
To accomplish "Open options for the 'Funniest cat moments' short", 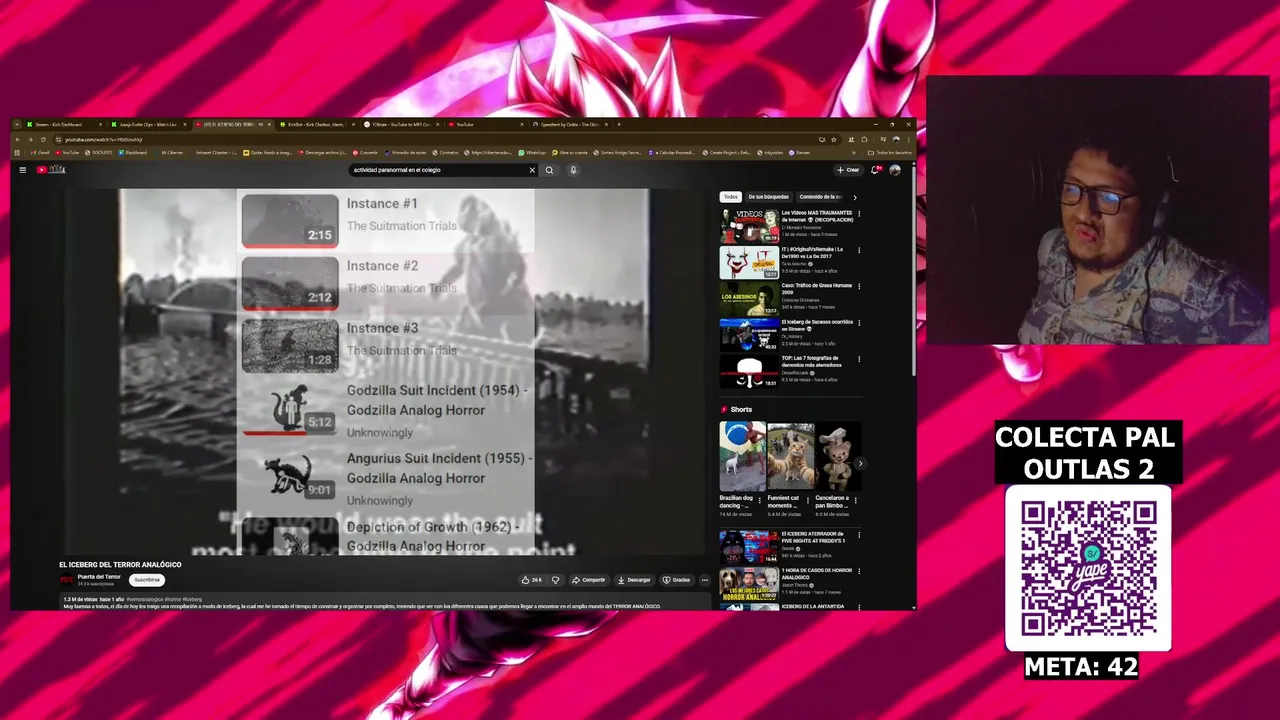I will [x=809, y=499].
